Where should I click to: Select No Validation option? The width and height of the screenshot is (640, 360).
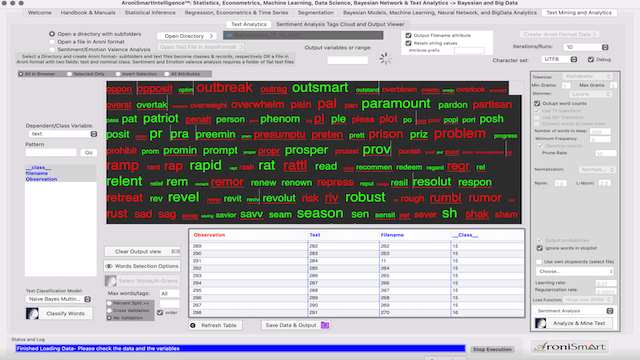pos(109,318)
